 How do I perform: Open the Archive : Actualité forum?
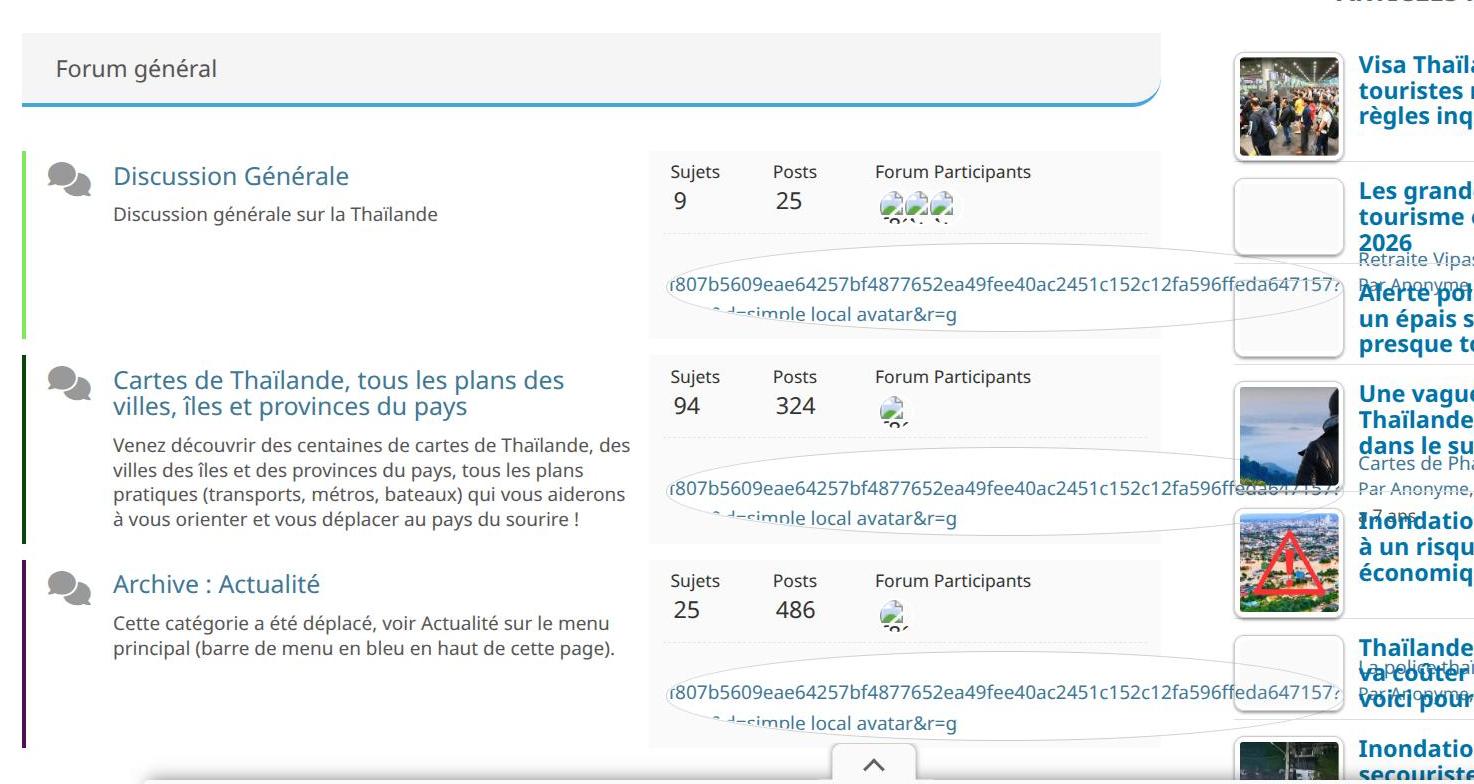coord(216,584)
